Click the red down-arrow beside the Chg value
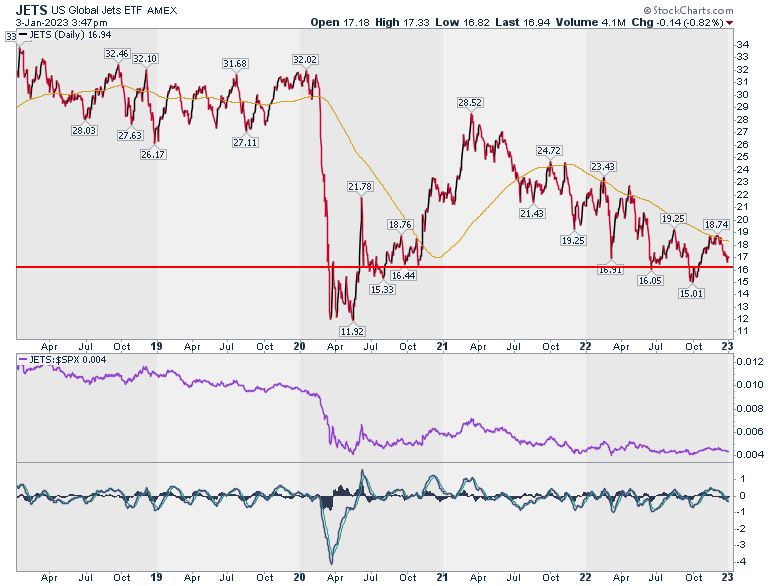 [x=729, y=23]
